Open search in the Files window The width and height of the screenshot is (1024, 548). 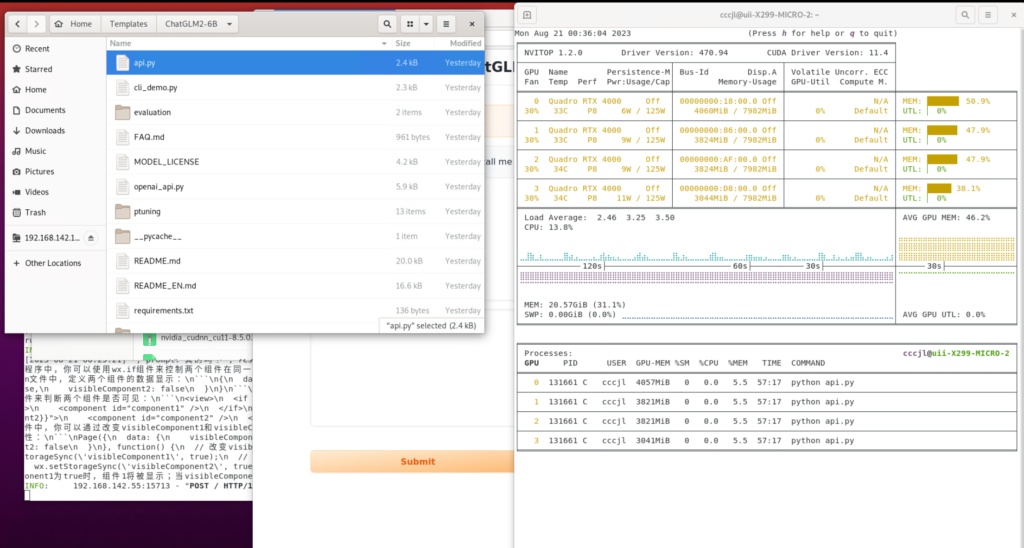(387, 24)
